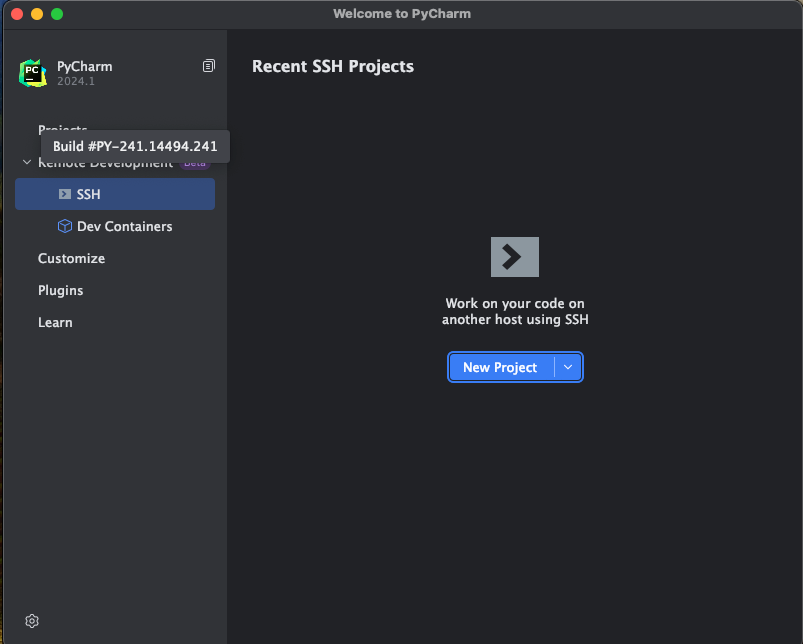Open the Plugins section
The height and width of the screenshot is (644, 803).
[x=60, y=291]
